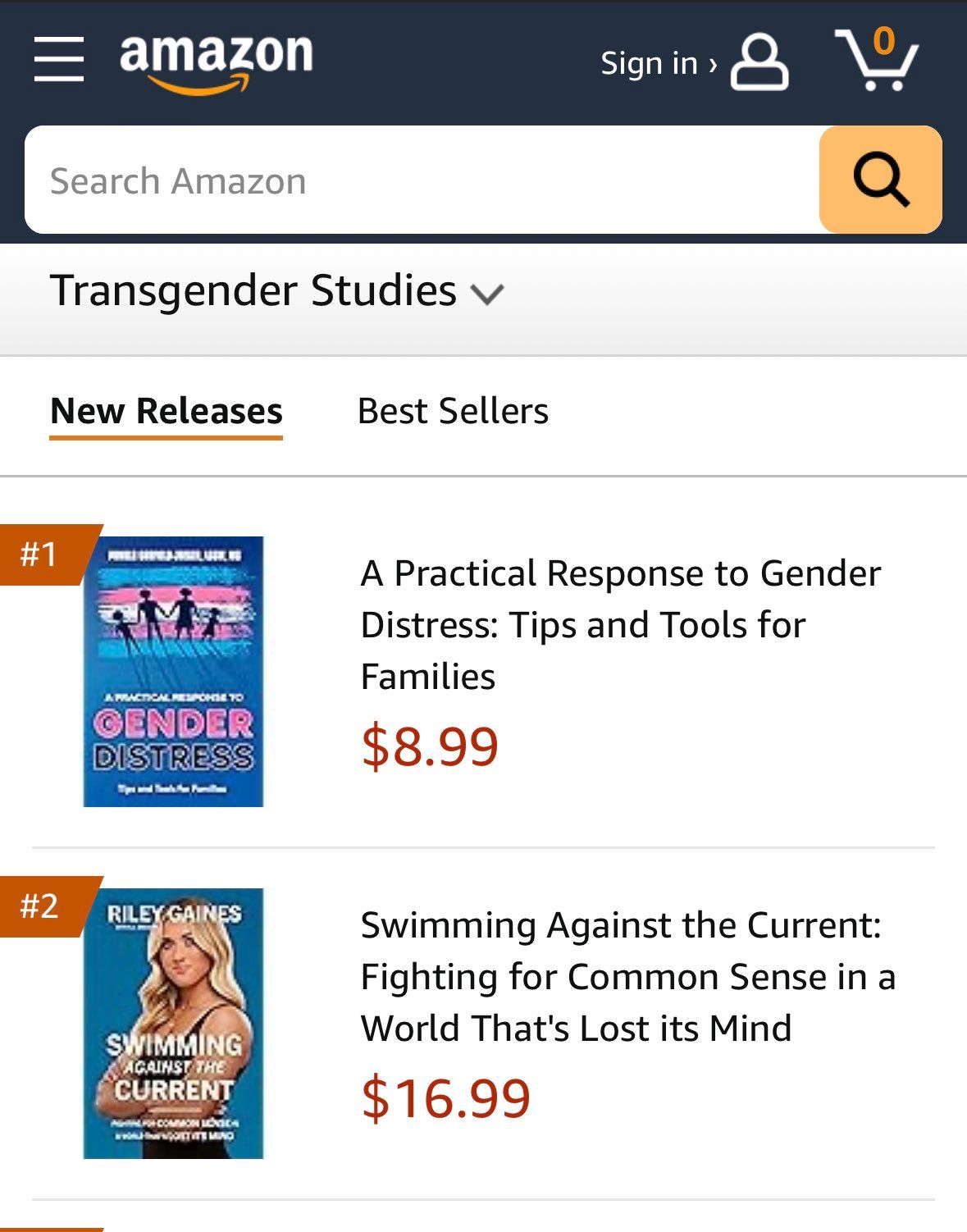Click the $8.99 price link
967x1232 pixels.
pos(429,745)
